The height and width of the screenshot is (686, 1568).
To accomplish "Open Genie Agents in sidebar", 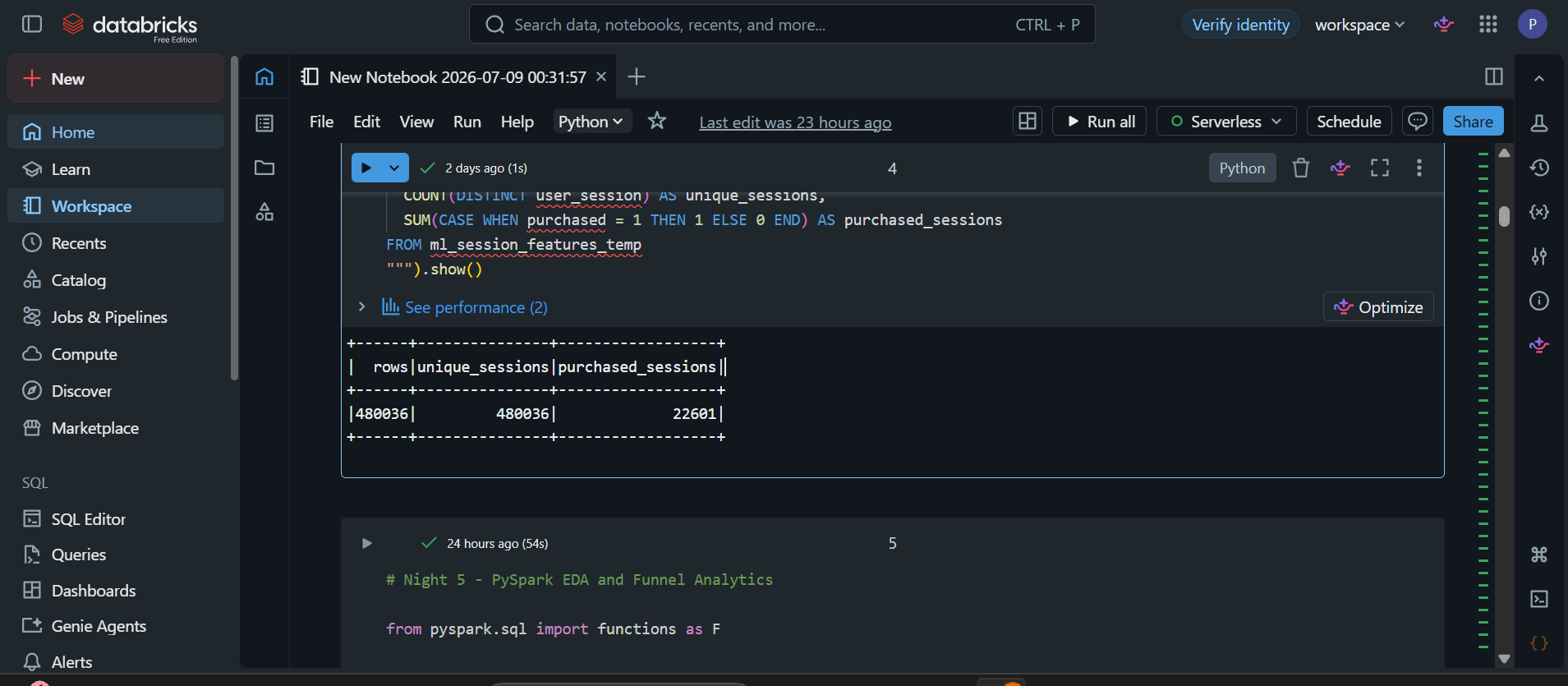I will pyautogui.click(x=116, y=626).
